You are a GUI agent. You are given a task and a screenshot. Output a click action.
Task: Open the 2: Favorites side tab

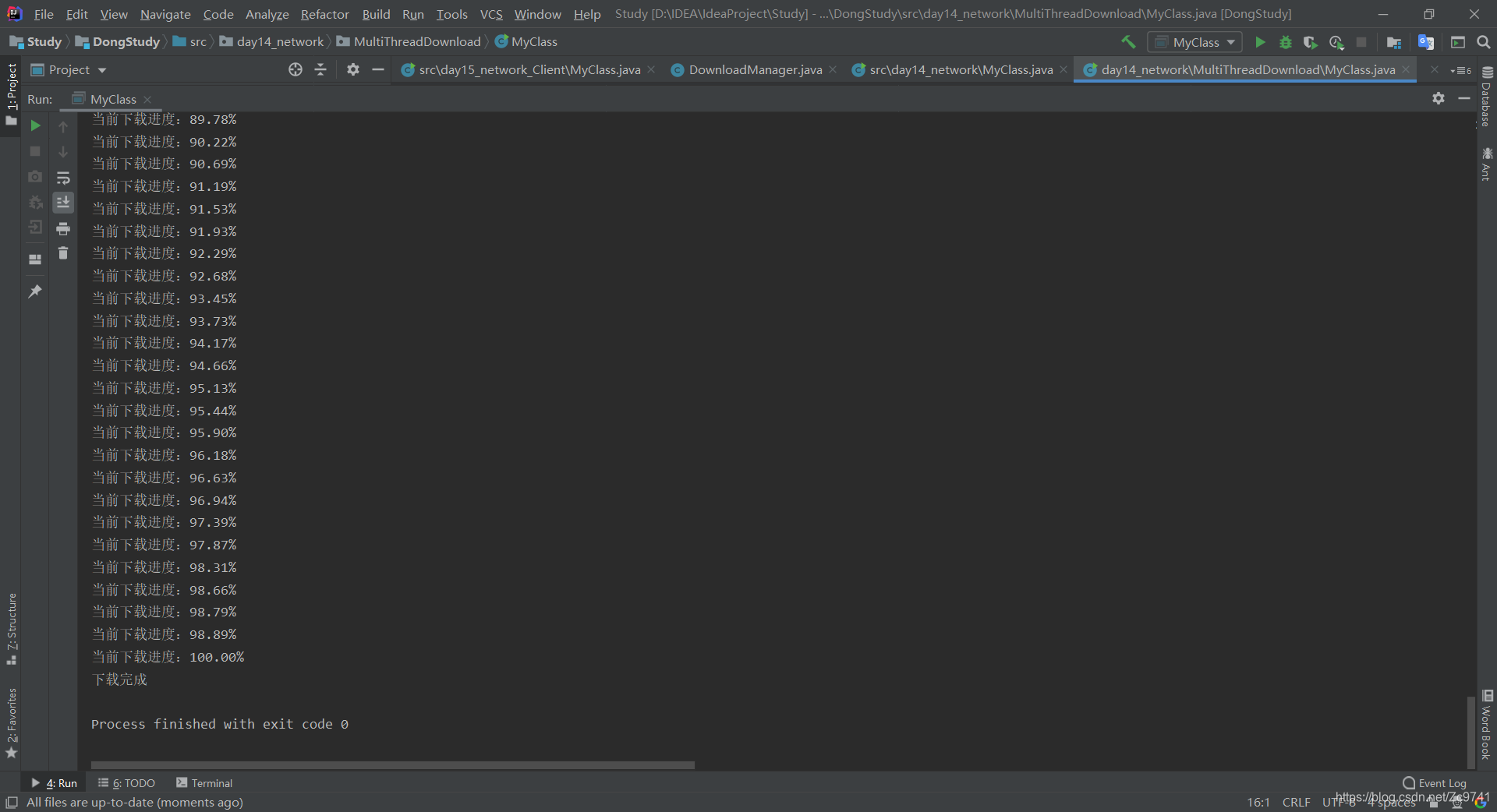11,722
